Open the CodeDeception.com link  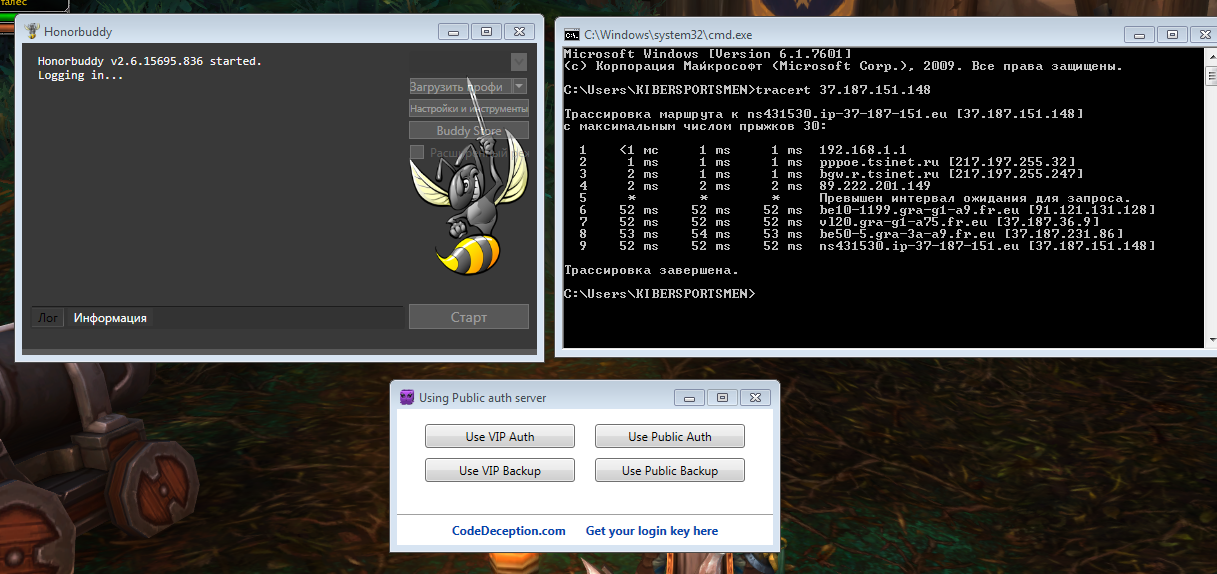point(508,531)
